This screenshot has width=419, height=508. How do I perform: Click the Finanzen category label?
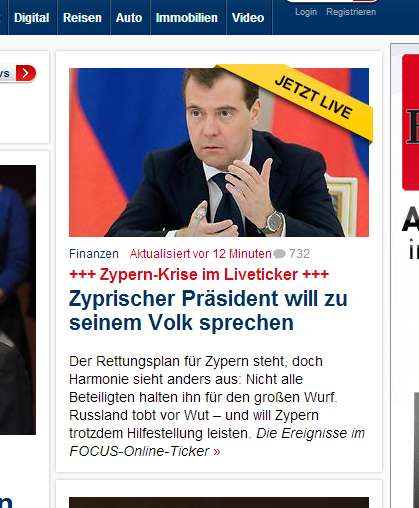(94, 254)
